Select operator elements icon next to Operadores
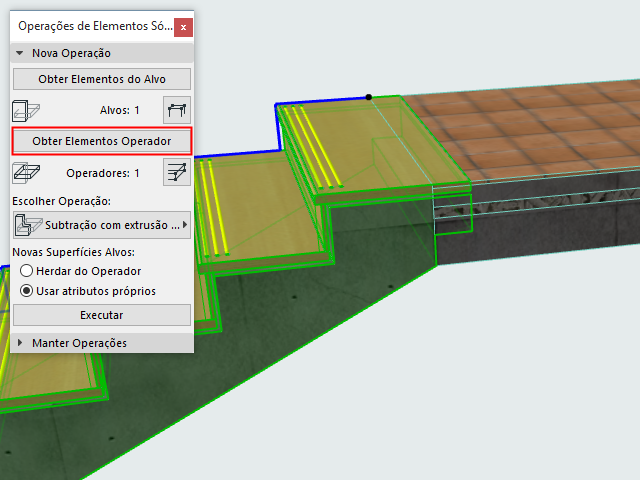 click(x=177, y=172)
